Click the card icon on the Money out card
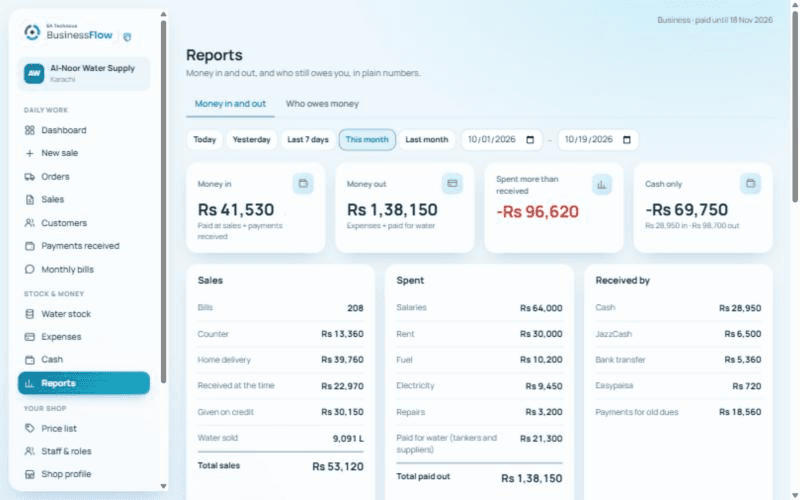Viewport: 800px width, 500px height. pyautogui.click(x=452, y=183)
